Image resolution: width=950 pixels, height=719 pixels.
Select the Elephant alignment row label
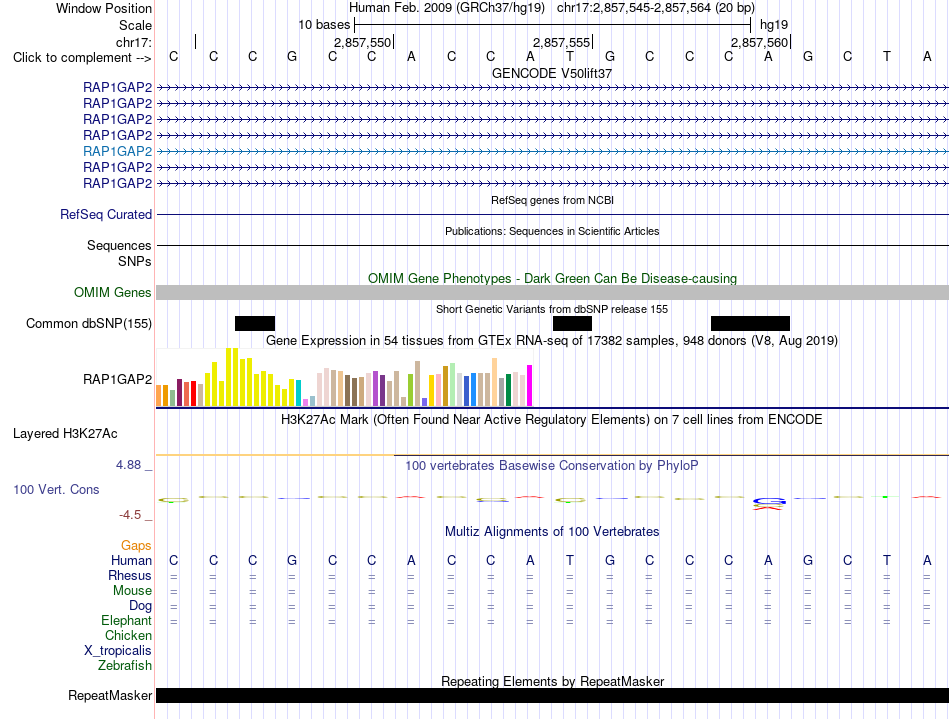[127, 620]
